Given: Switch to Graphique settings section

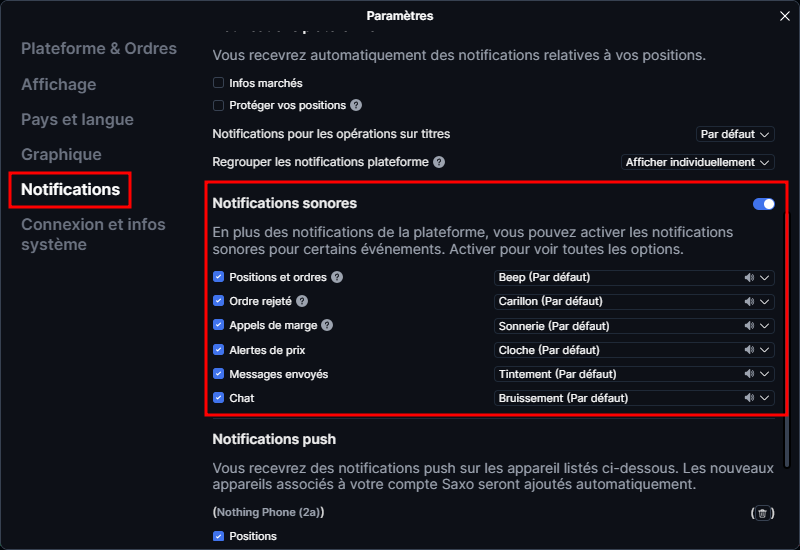Looking at the screenshot, I should [x=61, y=154].
